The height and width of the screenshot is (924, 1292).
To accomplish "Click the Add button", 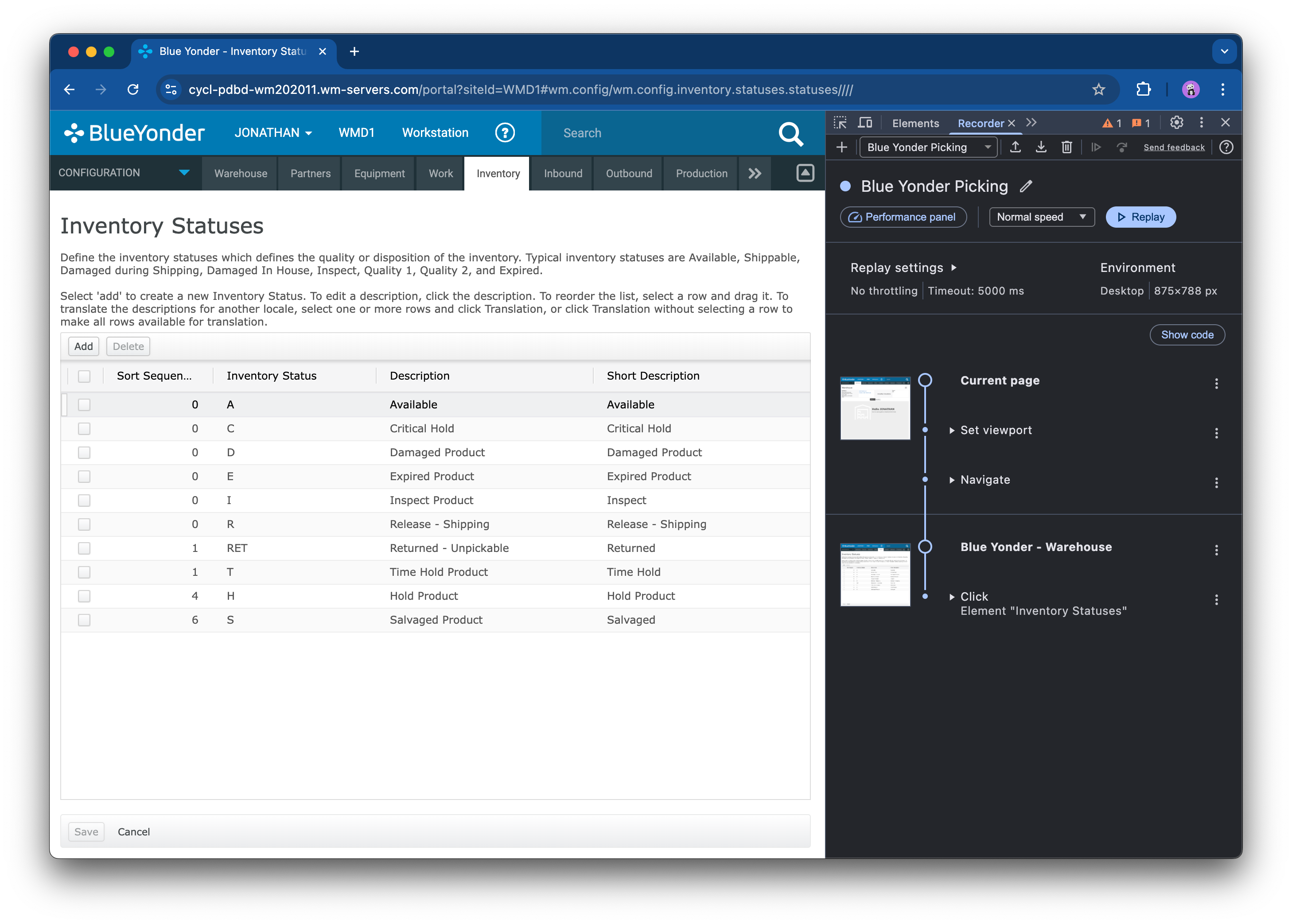I will click(84, 346).
